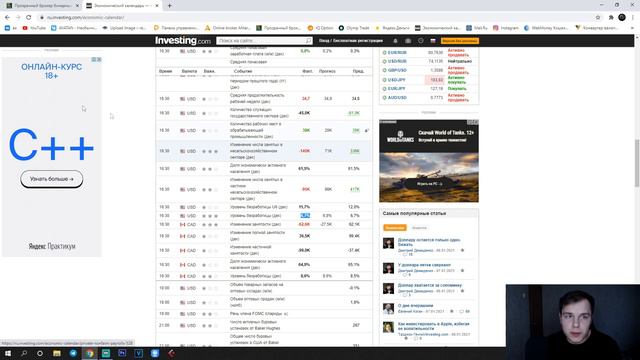
Task: Open the highlighted nonfarm payrolls USD event row
Action: pos(264,151)
